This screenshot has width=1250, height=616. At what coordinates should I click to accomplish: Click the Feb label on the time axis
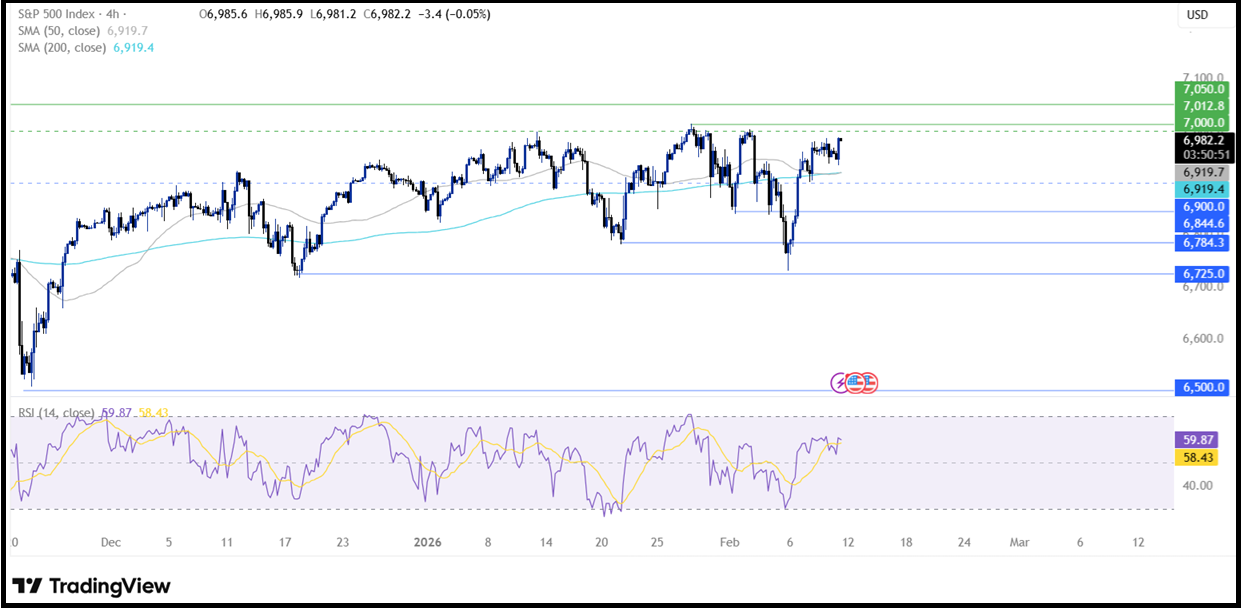[730, 542]
